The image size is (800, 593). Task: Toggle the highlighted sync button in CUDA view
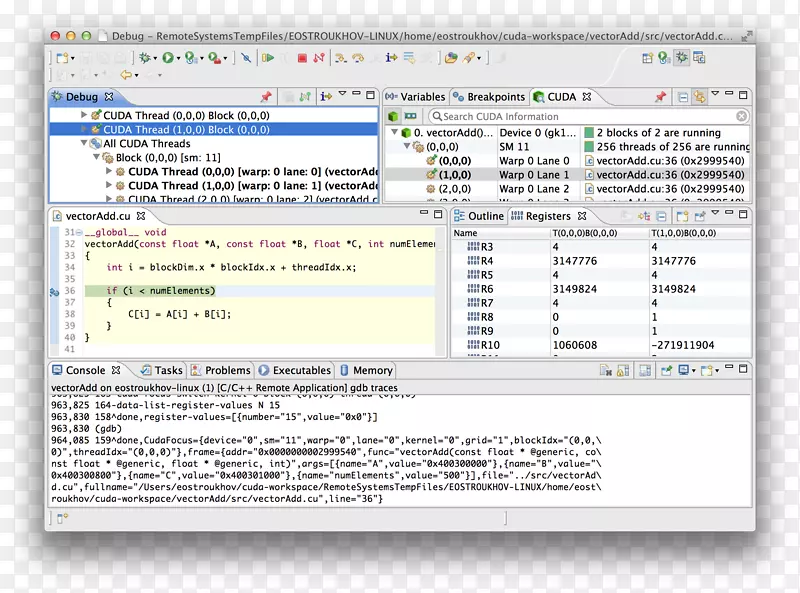699,97
